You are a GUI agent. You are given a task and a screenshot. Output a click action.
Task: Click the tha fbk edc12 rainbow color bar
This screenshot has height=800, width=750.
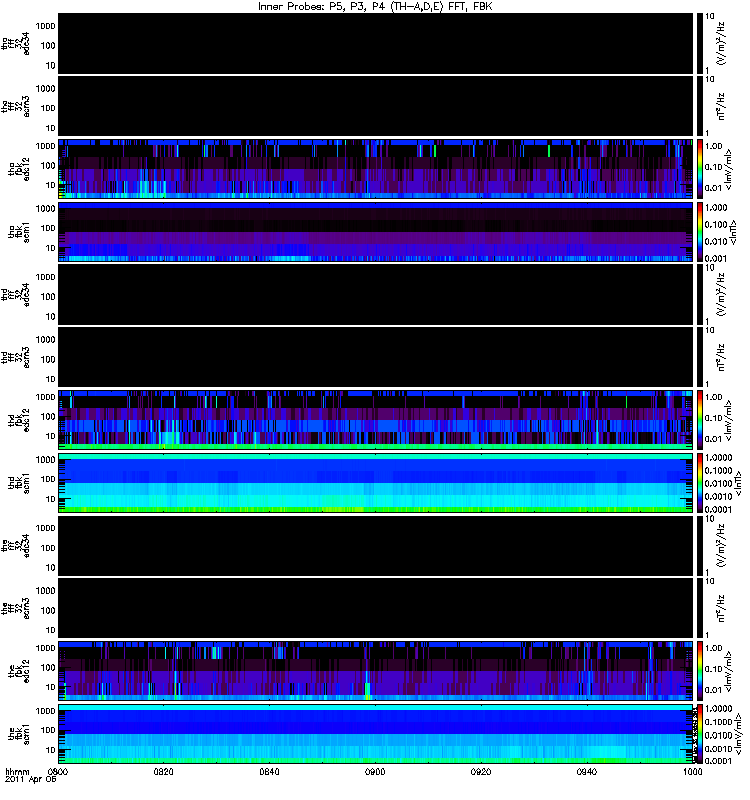(x=700, y=169)
